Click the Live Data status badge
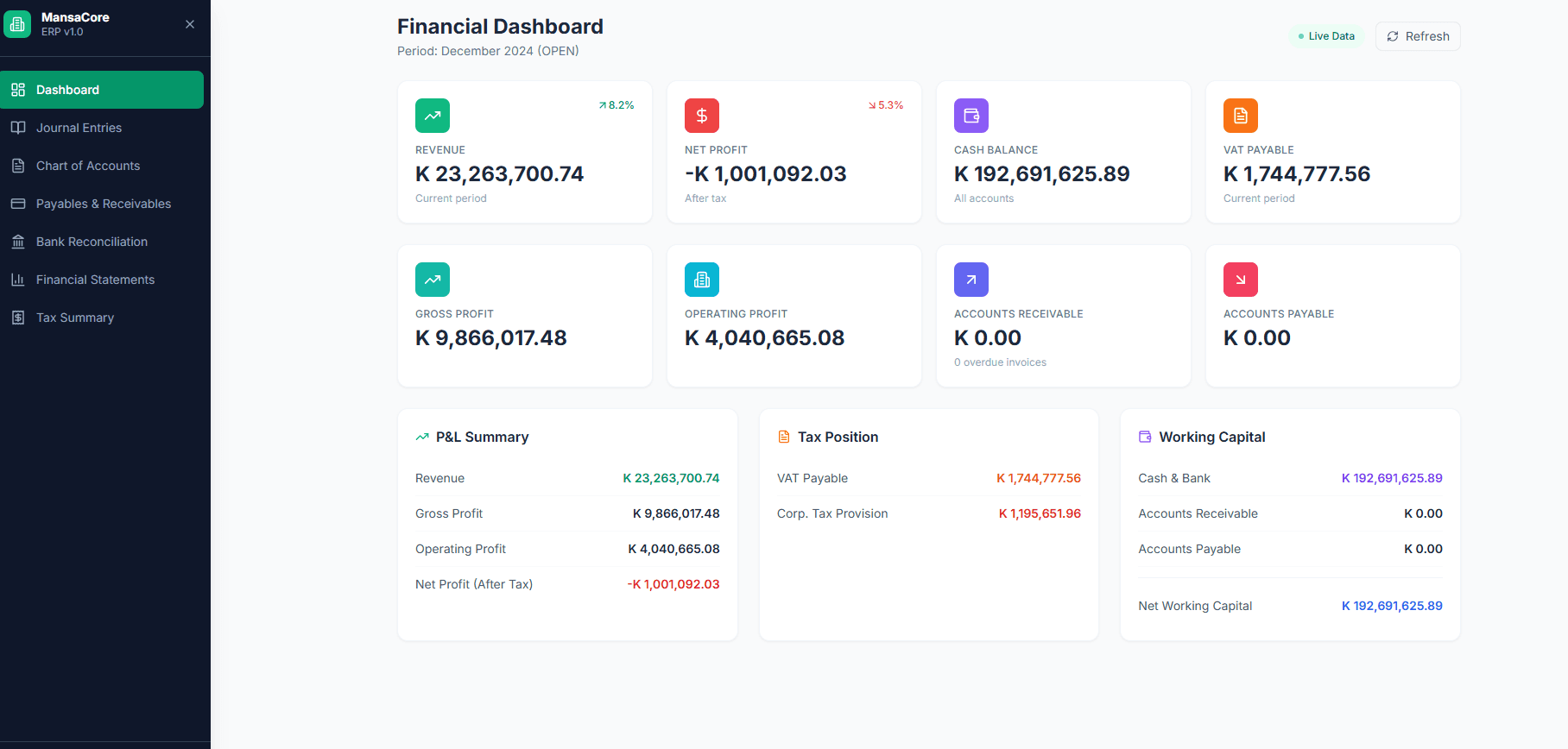 coord(1326,36)
